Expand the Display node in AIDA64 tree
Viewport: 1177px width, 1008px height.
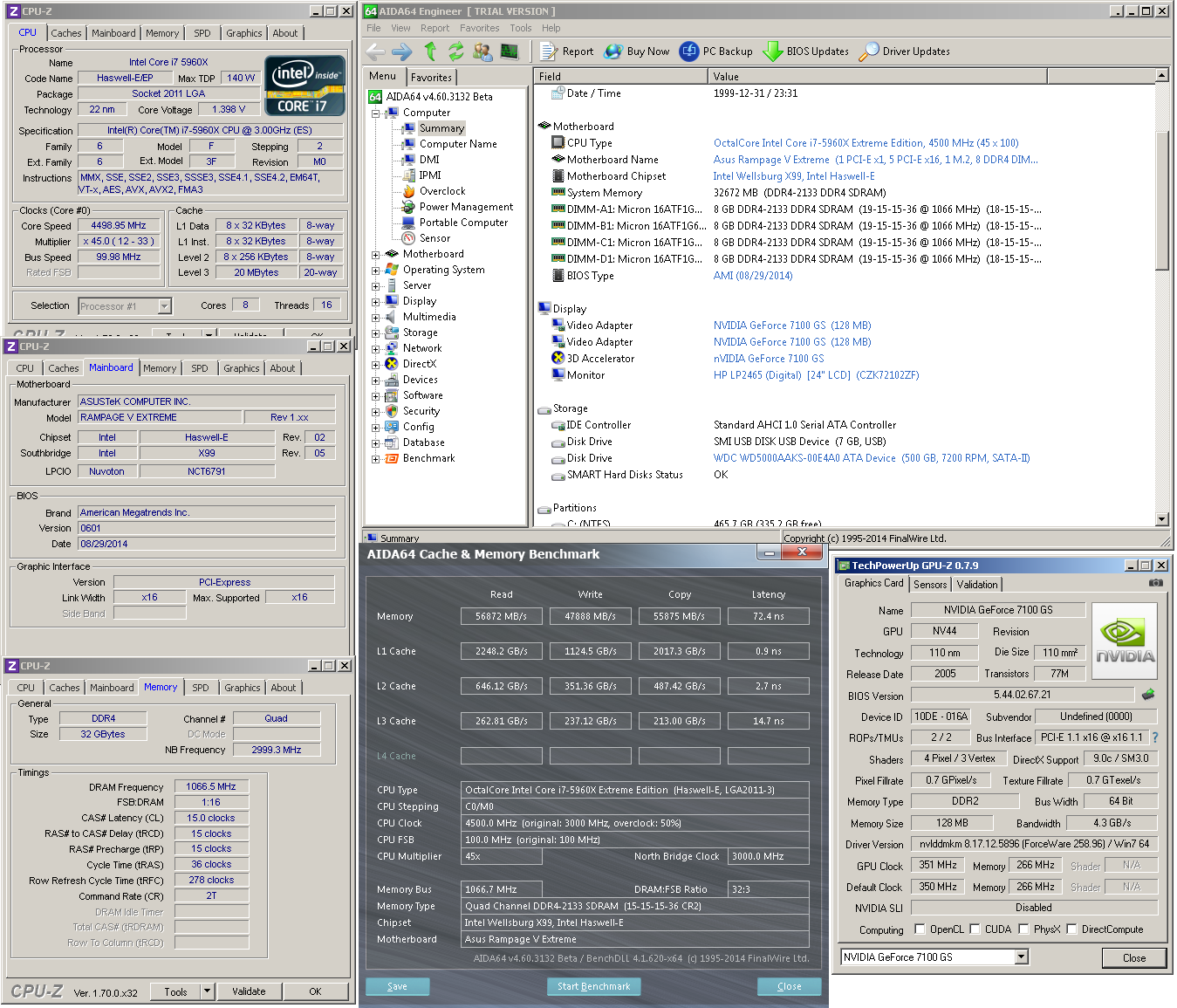[x=376, y=302]
